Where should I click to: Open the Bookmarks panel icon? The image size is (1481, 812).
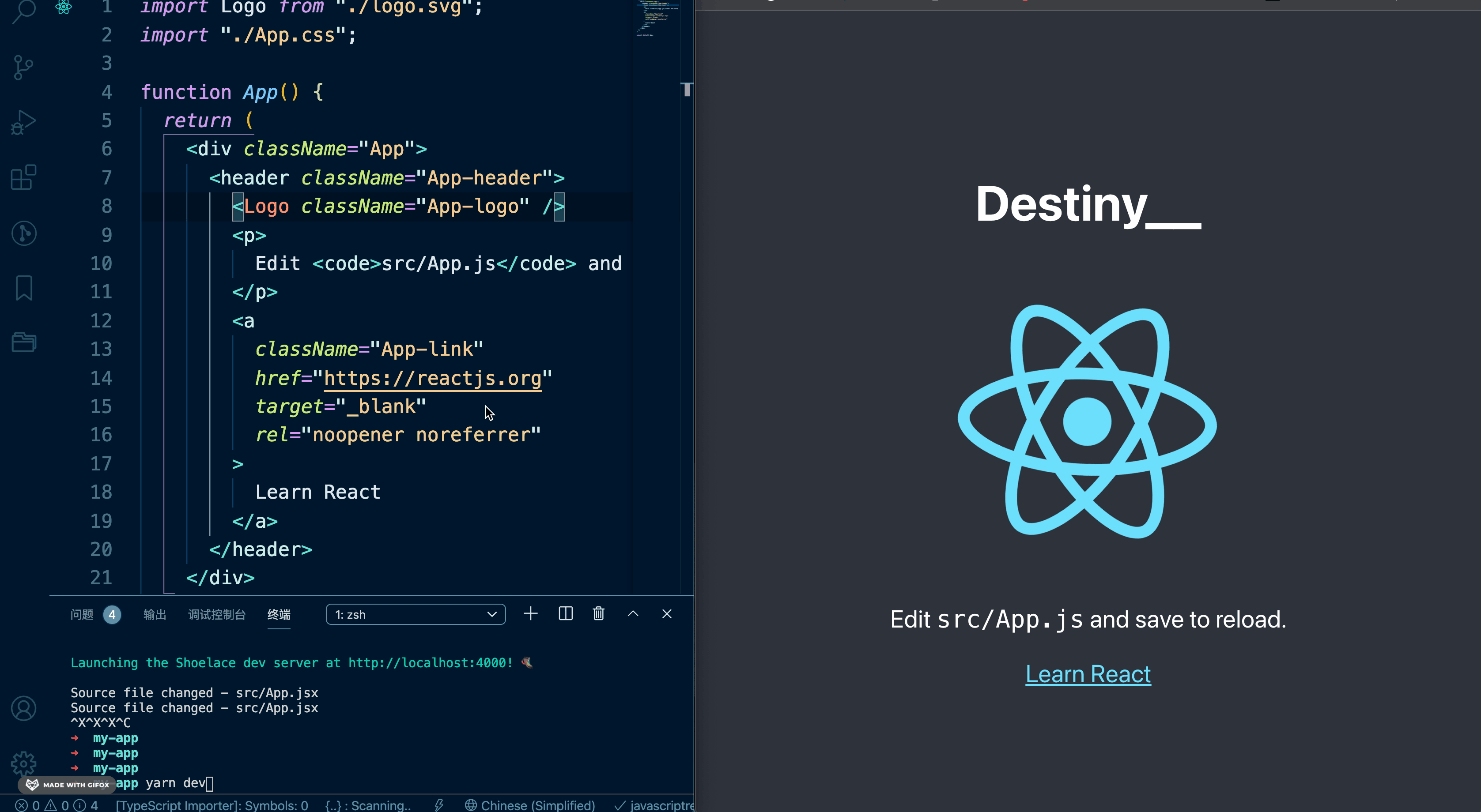23,287
